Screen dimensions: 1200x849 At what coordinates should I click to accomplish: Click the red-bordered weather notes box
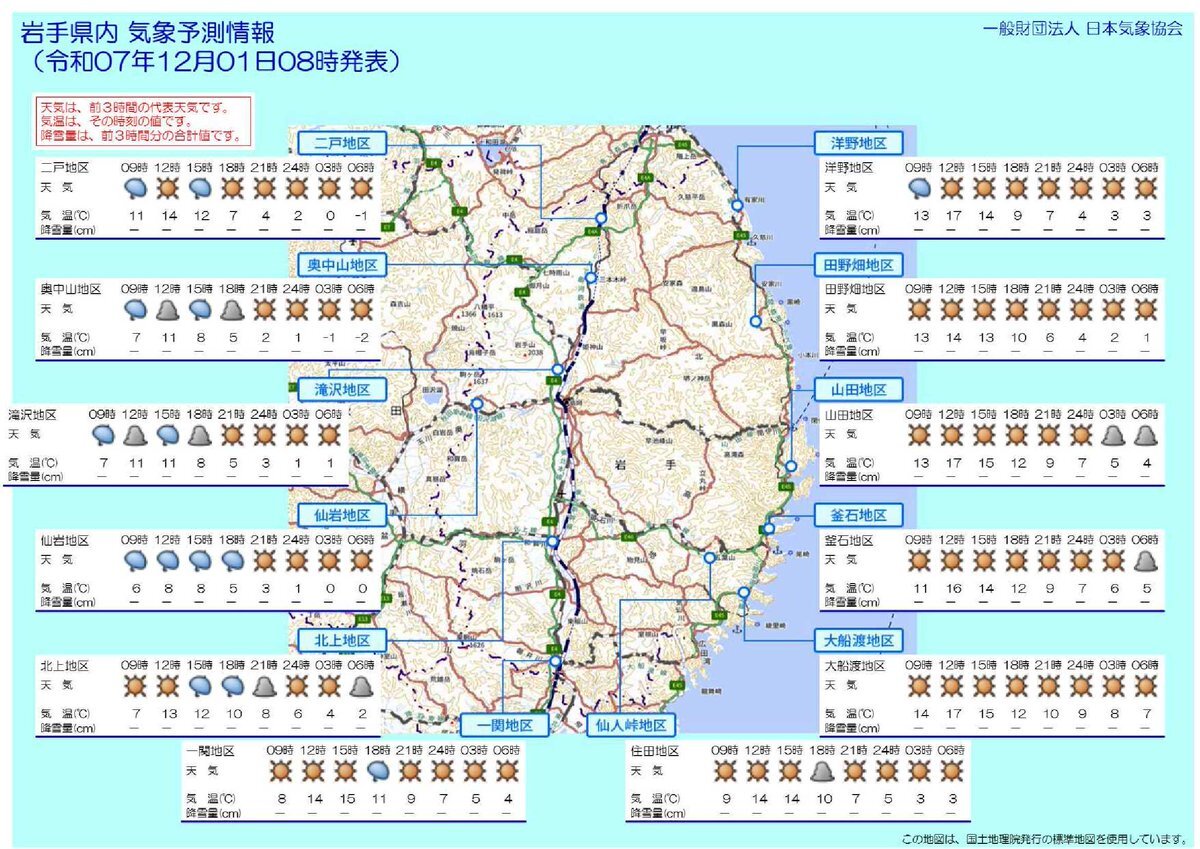145,120
